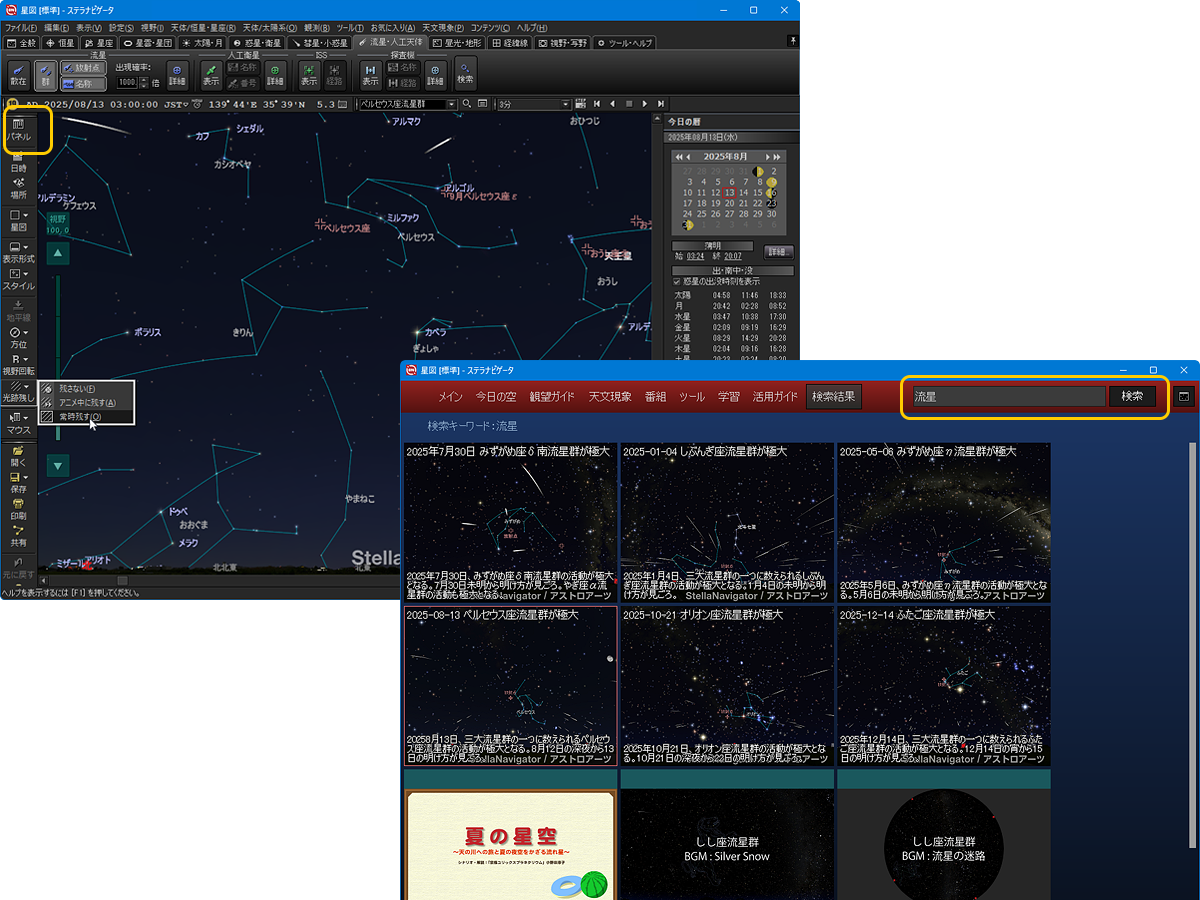Open the ペルセウス座流星群が極大 thumbnail

click(510, 686)
